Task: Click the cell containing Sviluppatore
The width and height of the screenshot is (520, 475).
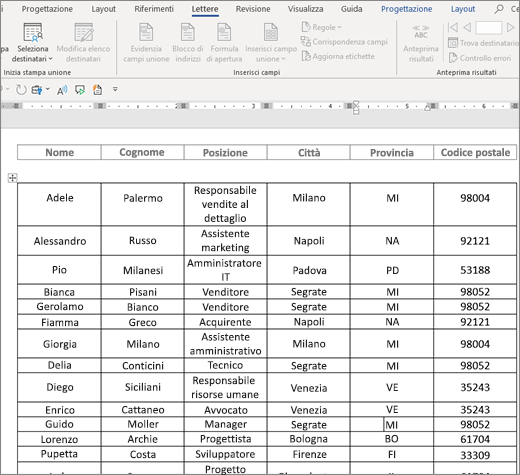Action: pyautogui.click(x=225, y=454)
